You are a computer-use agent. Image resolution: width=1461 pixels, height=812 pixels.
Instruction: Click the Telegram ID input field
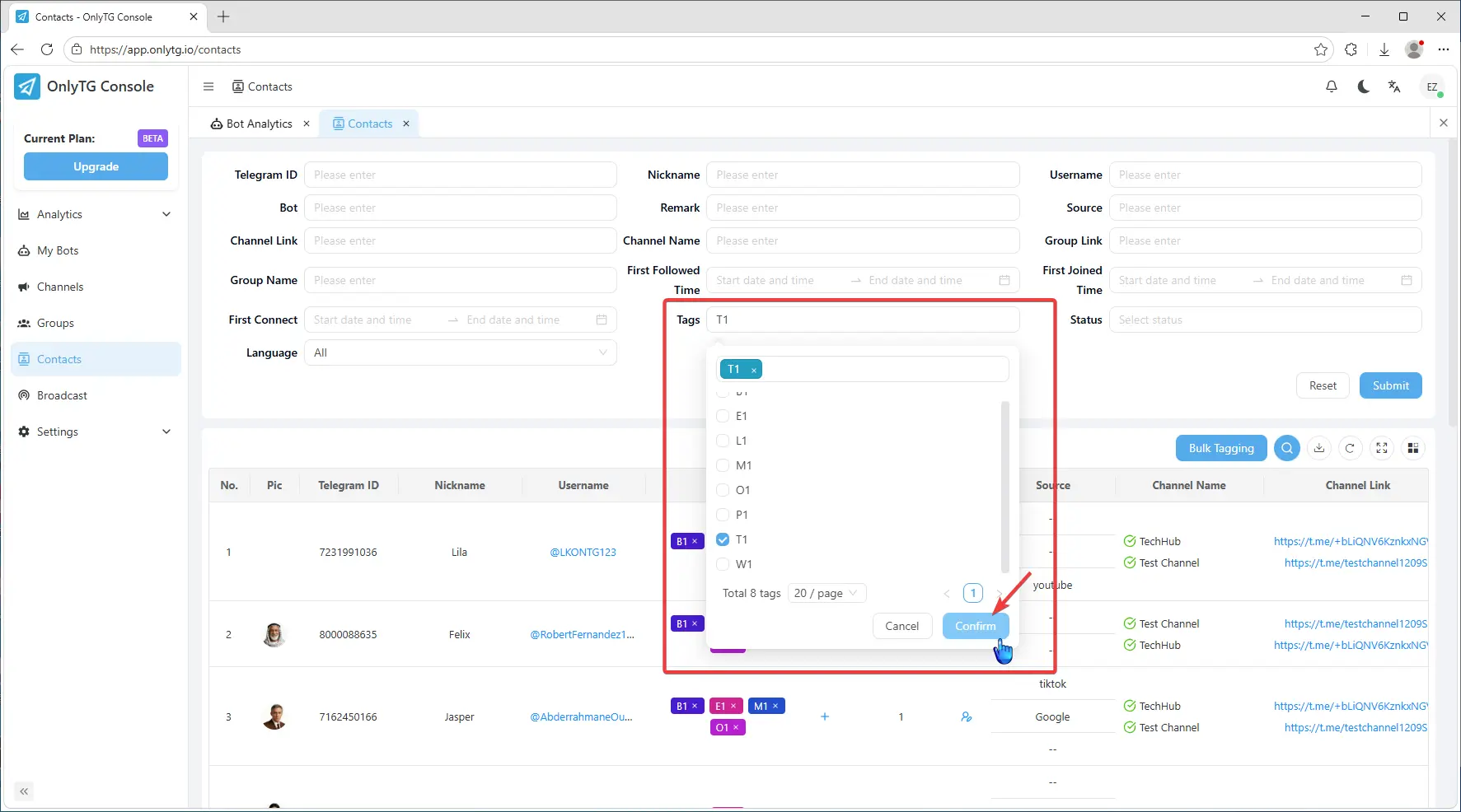(x=460, y=175)
